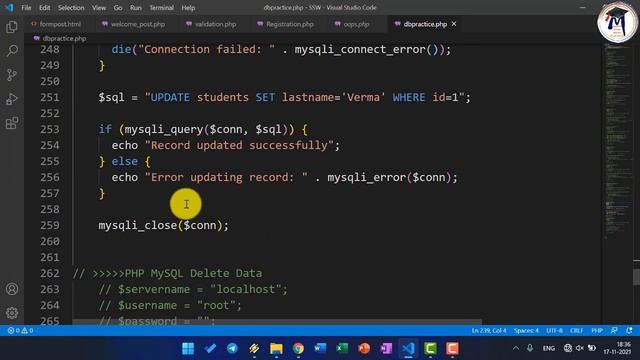Click the PHP MySQL Delete Data comment
The image size is (640, 360).
(167, 273)
